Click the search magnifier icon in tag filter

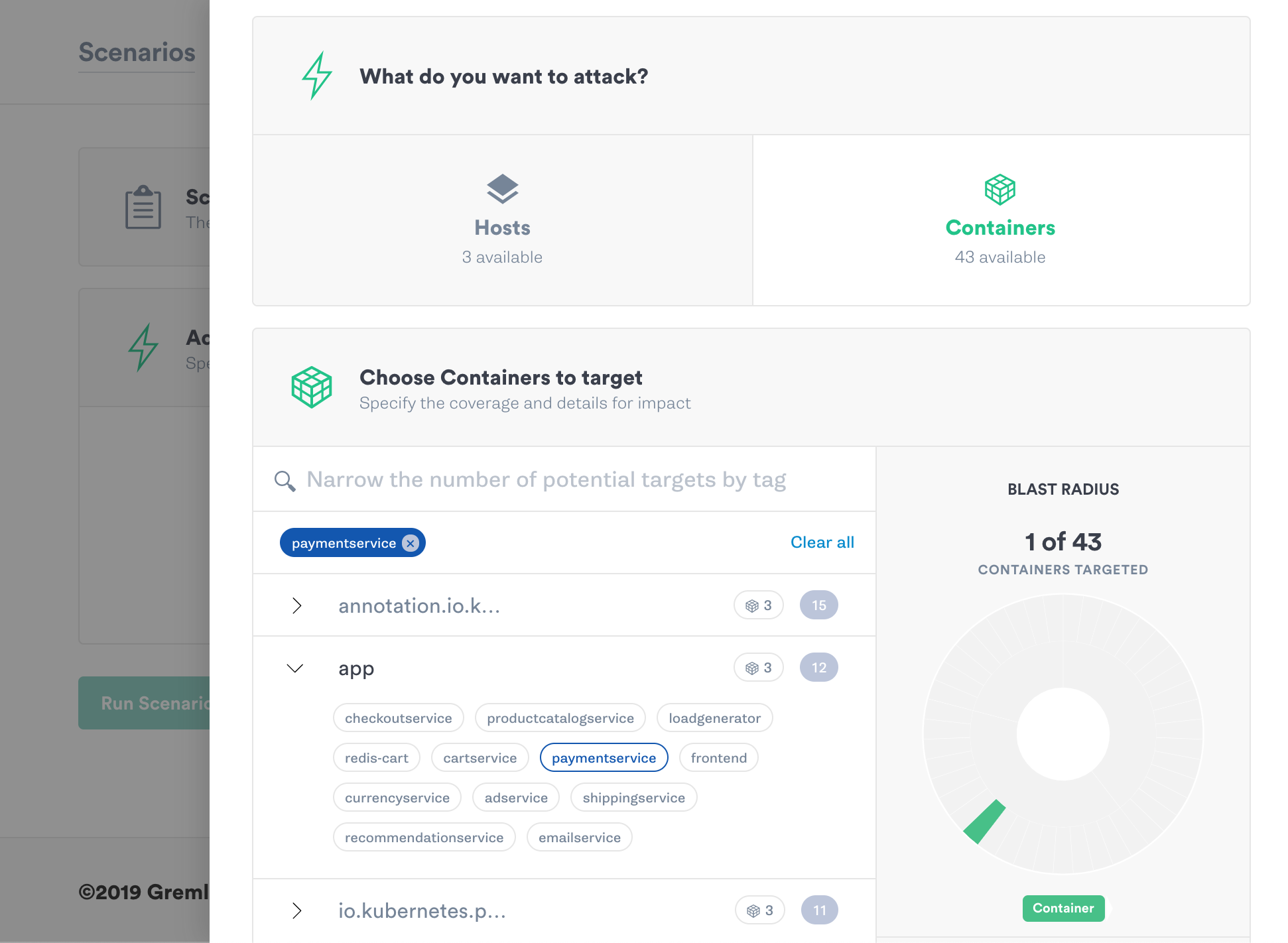click(284, 480)
